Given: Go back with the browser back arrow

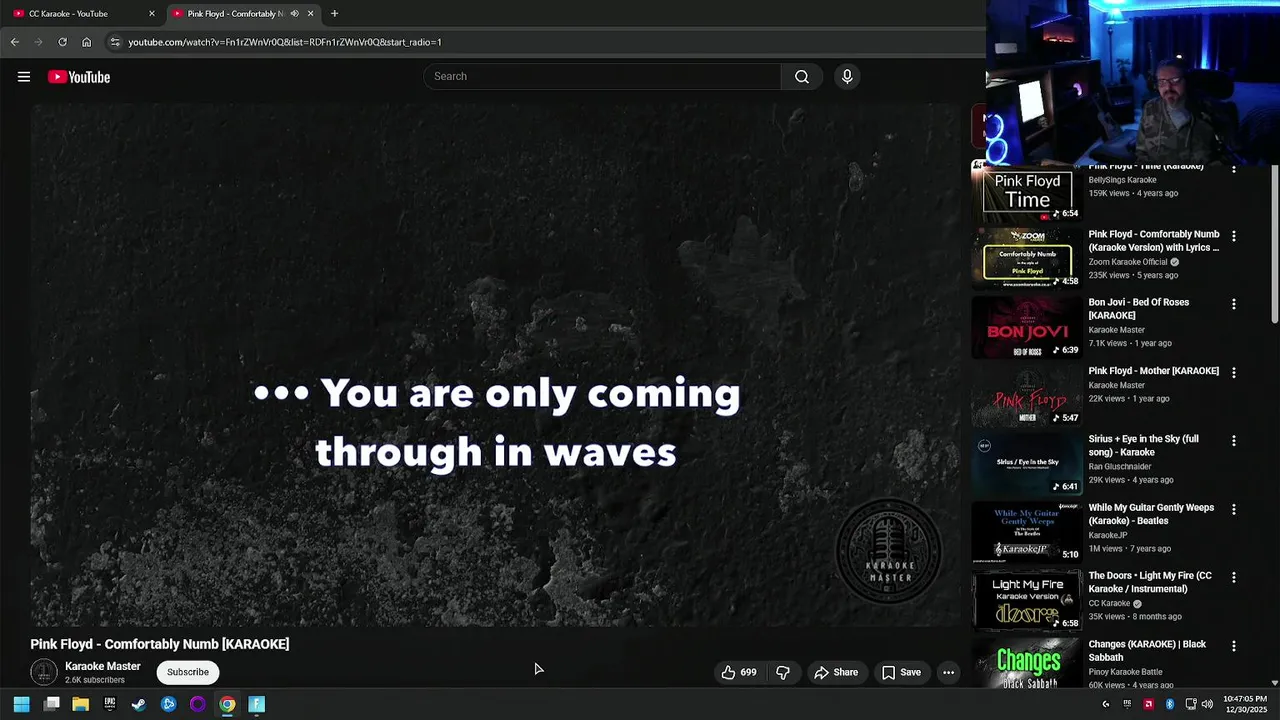Looking at the screenshot, I should coord(15,42).
